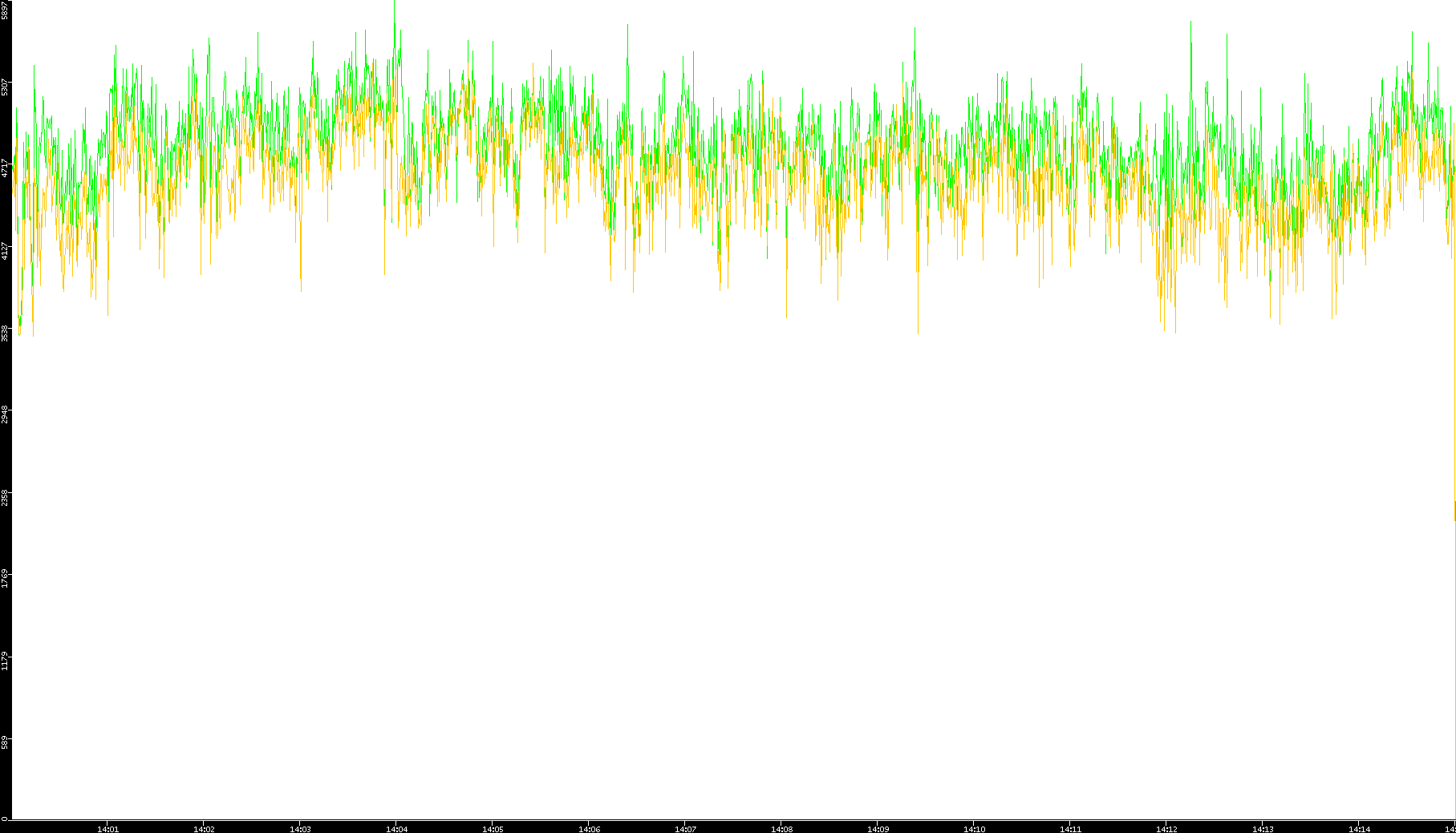1456x833 pixels.
Task: Select the 14:12 time tick label
Action: pyautogui.click(x=1166, y=829)
